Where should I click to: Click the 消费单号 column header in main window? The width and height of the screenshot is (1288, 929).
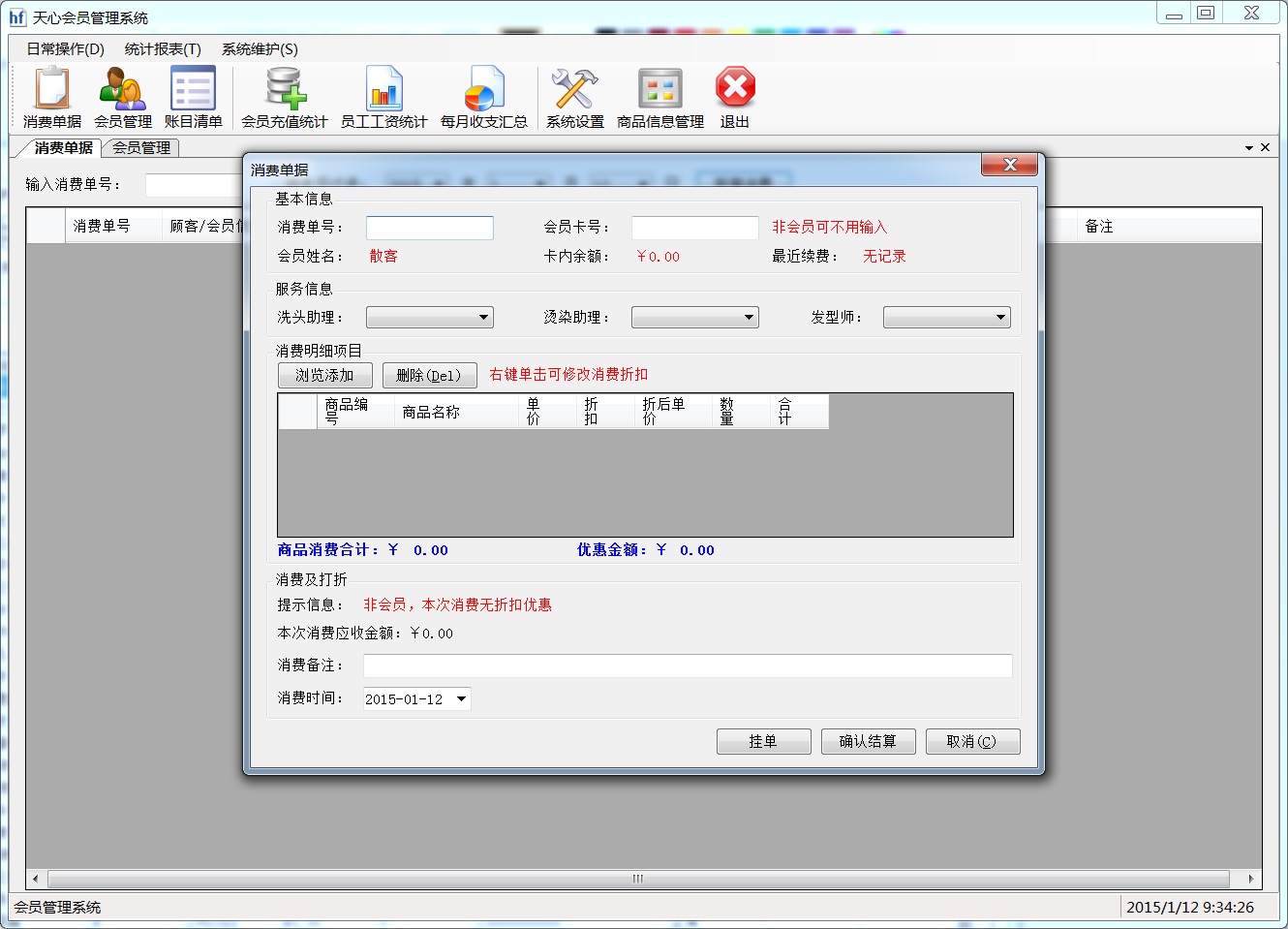coord(112,227)
